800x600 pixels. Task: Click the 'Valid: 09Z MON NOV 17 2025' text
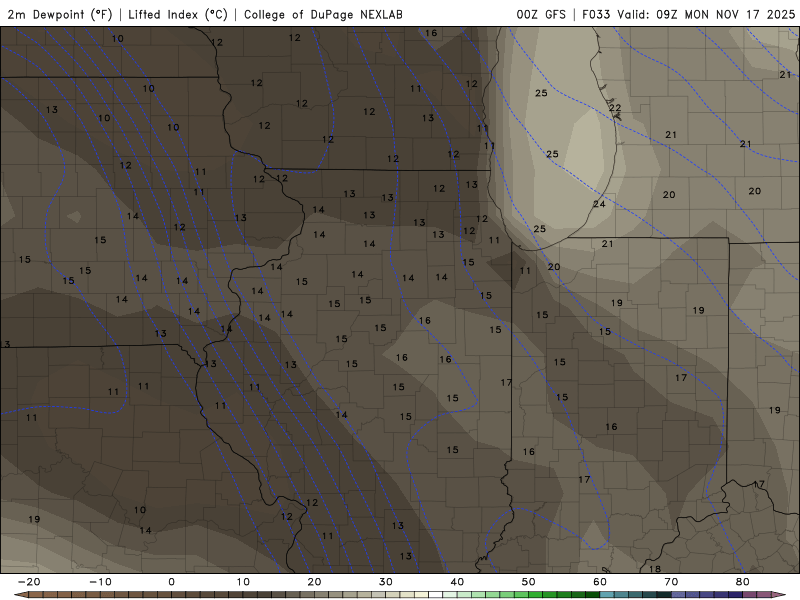pyautogui.click(x=706, y=14)
